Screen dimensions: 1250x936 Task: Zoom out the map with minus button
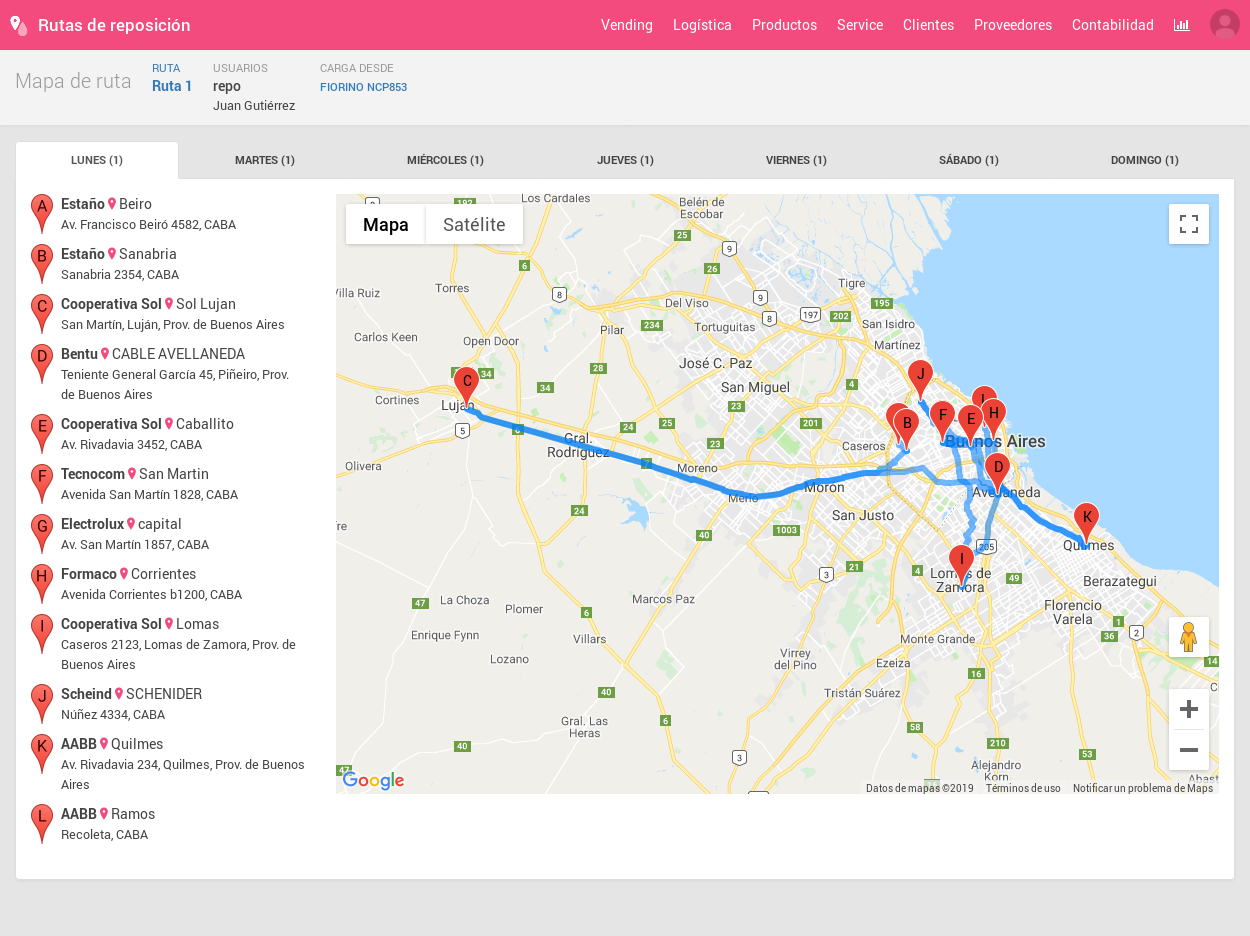(1188, 750)
